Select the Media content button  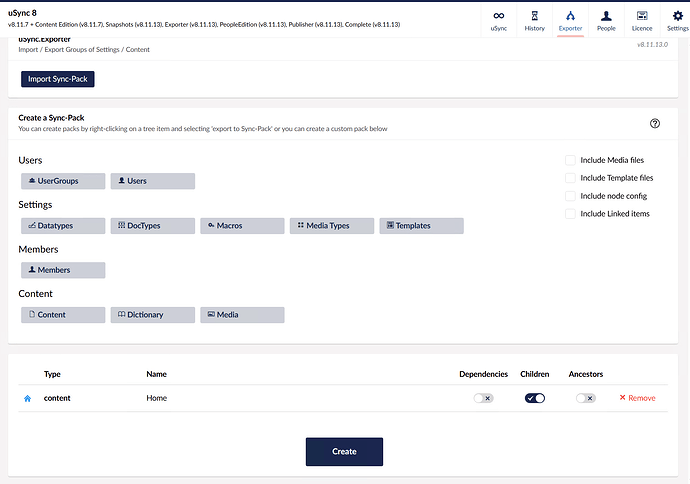242,315
